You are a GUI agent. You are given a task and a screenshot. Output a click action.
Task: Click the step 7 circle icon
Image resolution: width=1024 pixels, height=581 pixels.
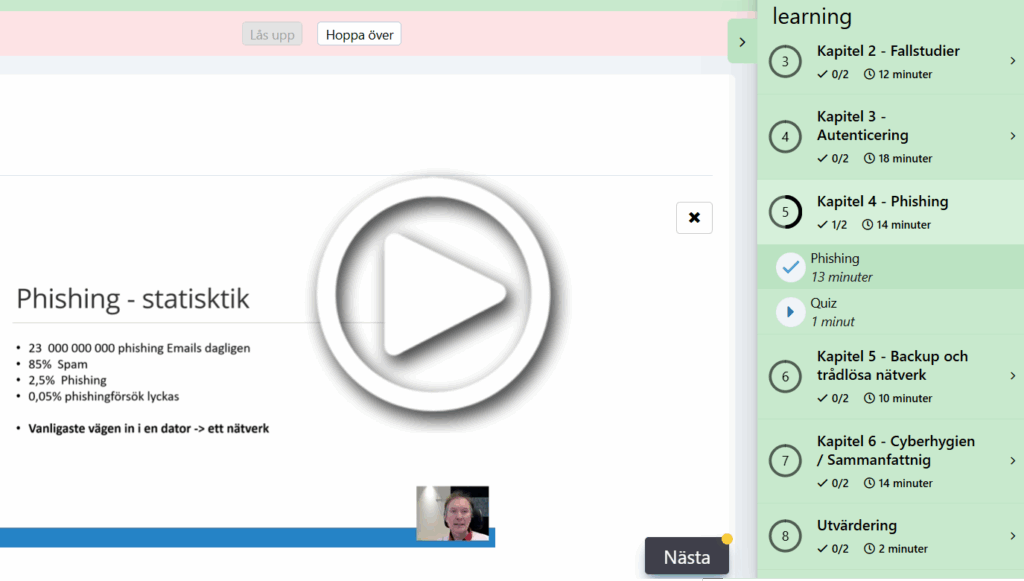click(x=785, y=461)
